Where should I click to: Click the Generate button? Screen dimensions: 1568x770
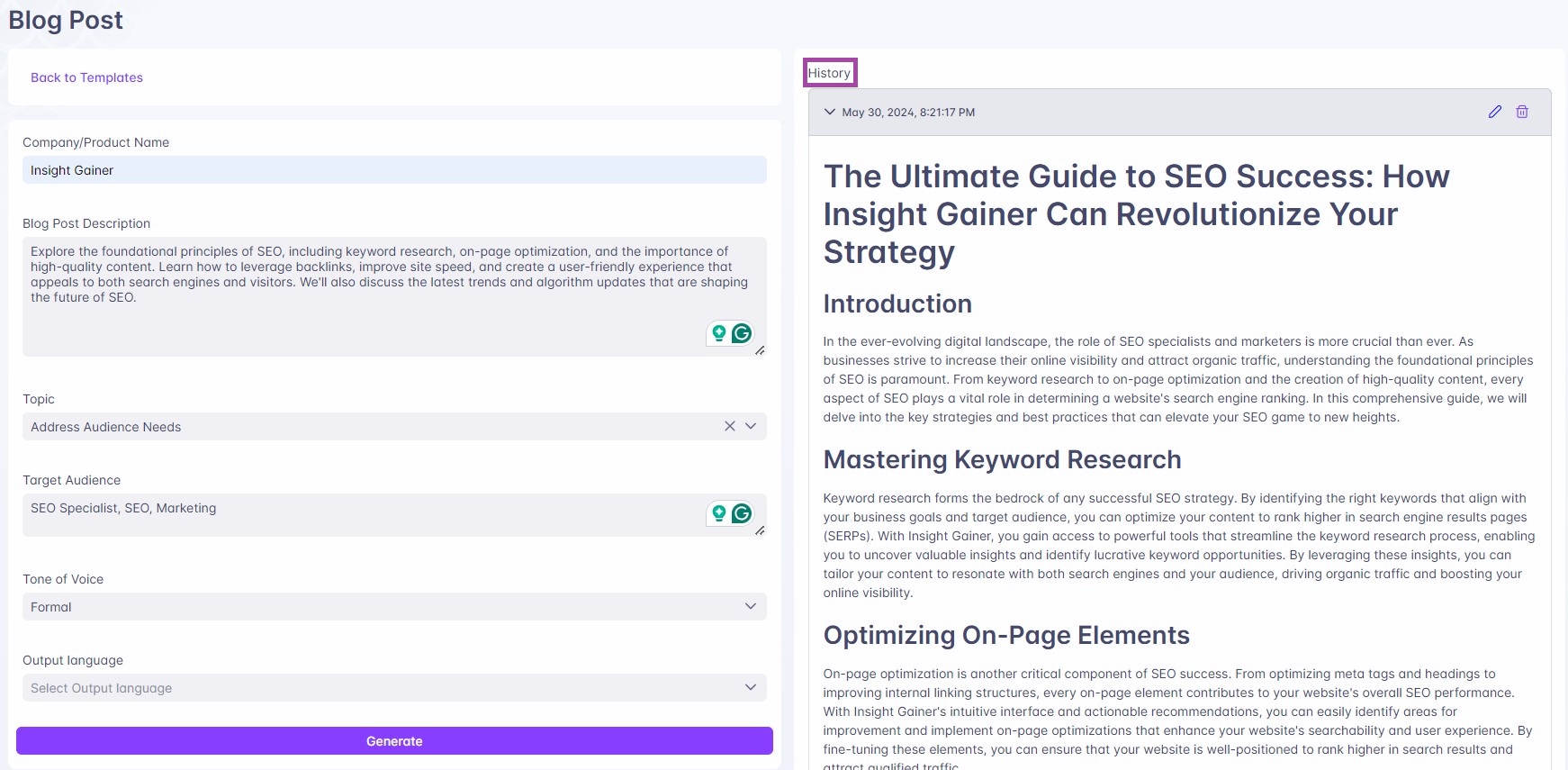tap(394, 740)
